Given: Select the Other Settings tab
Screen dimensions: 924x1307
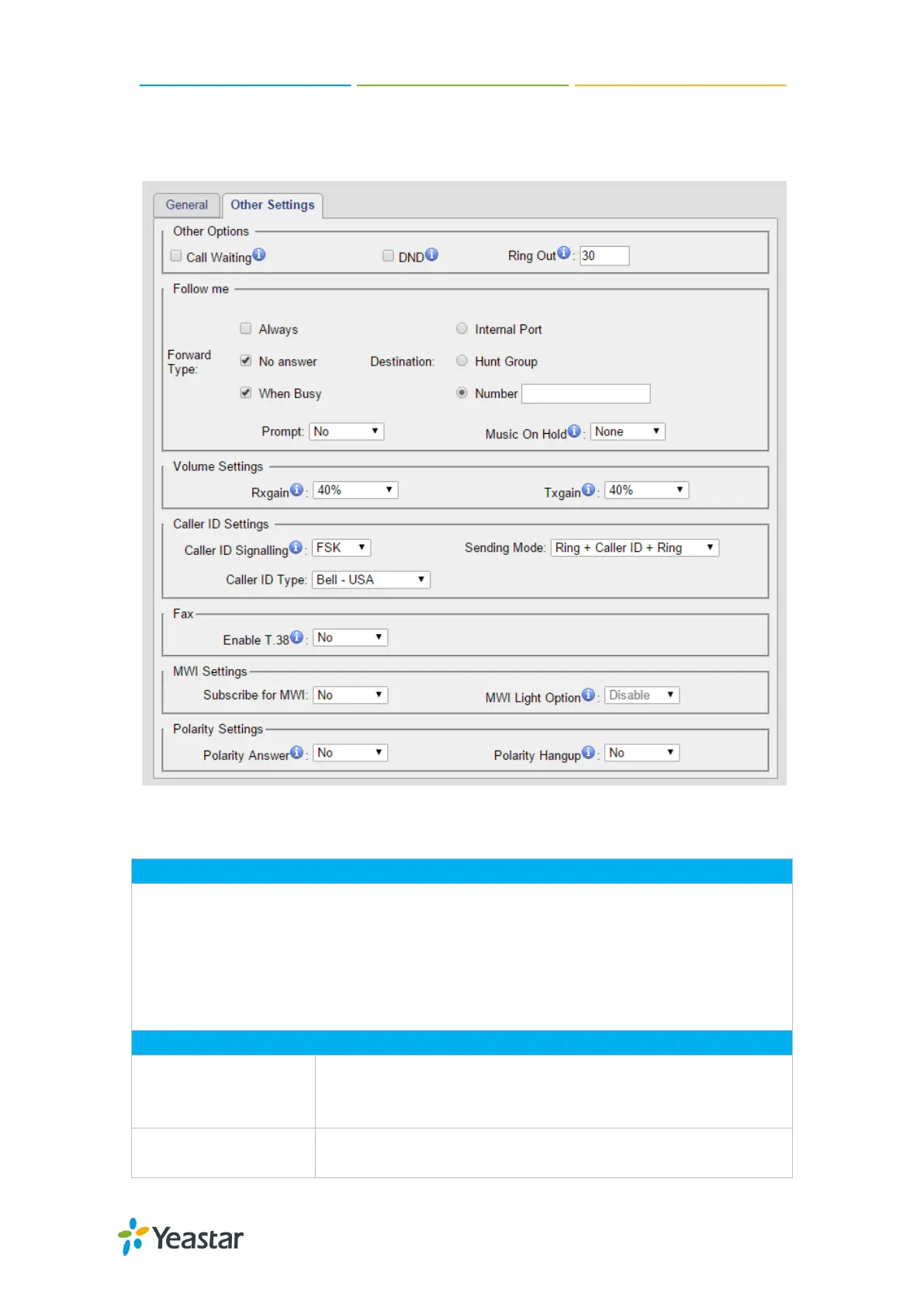Looking at the screenshot, I should click(272, 205).
